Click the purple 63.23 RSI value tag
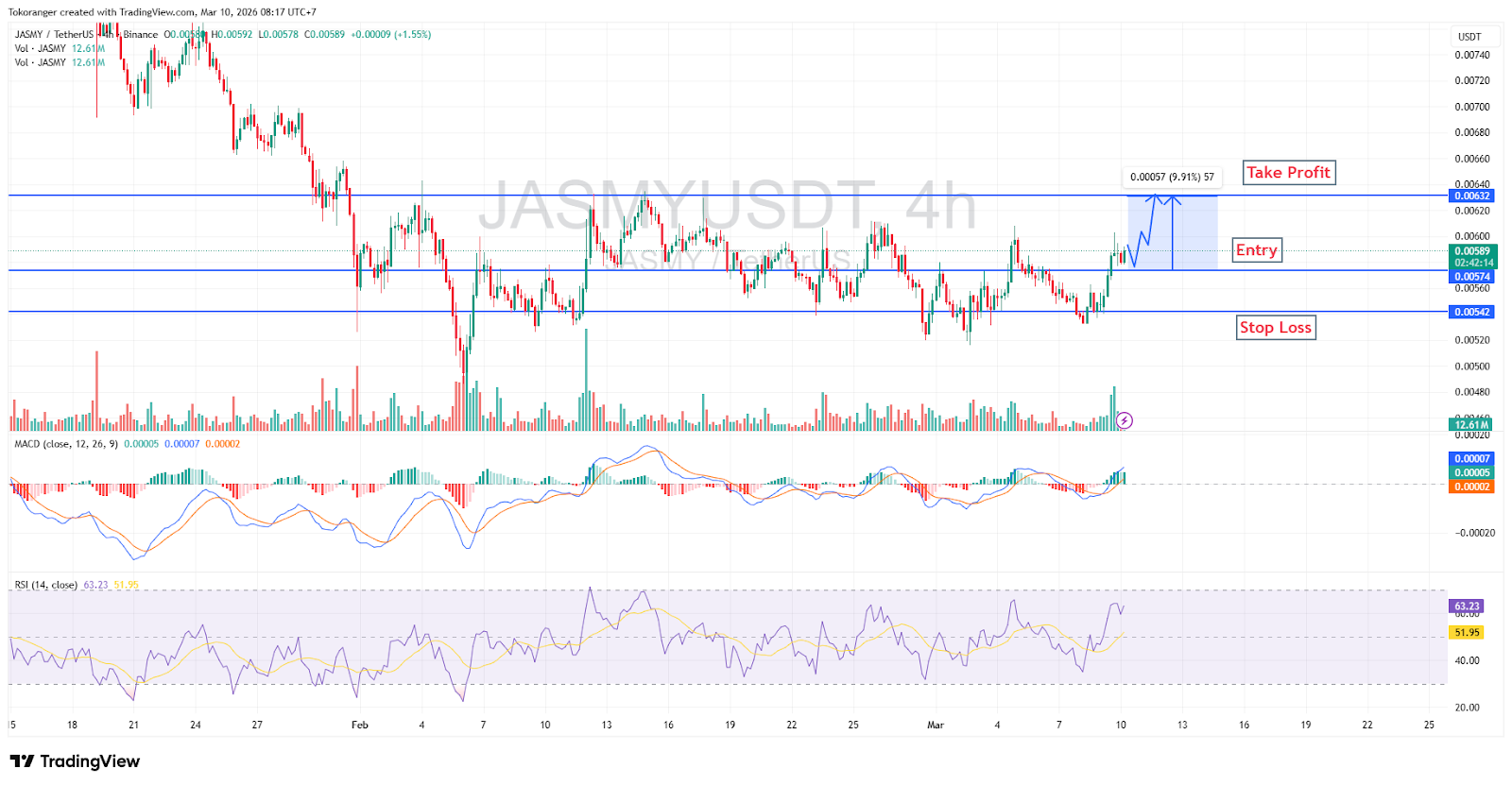The height and width of the screenshot is (786, 1512). pos(1467,607)
